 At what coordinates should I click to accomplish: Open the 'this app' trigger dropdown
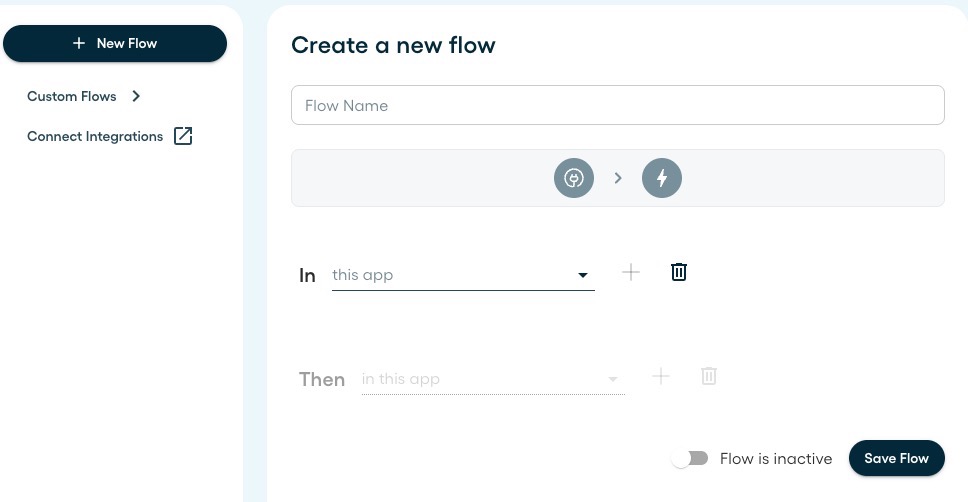[x=463, y=275]
